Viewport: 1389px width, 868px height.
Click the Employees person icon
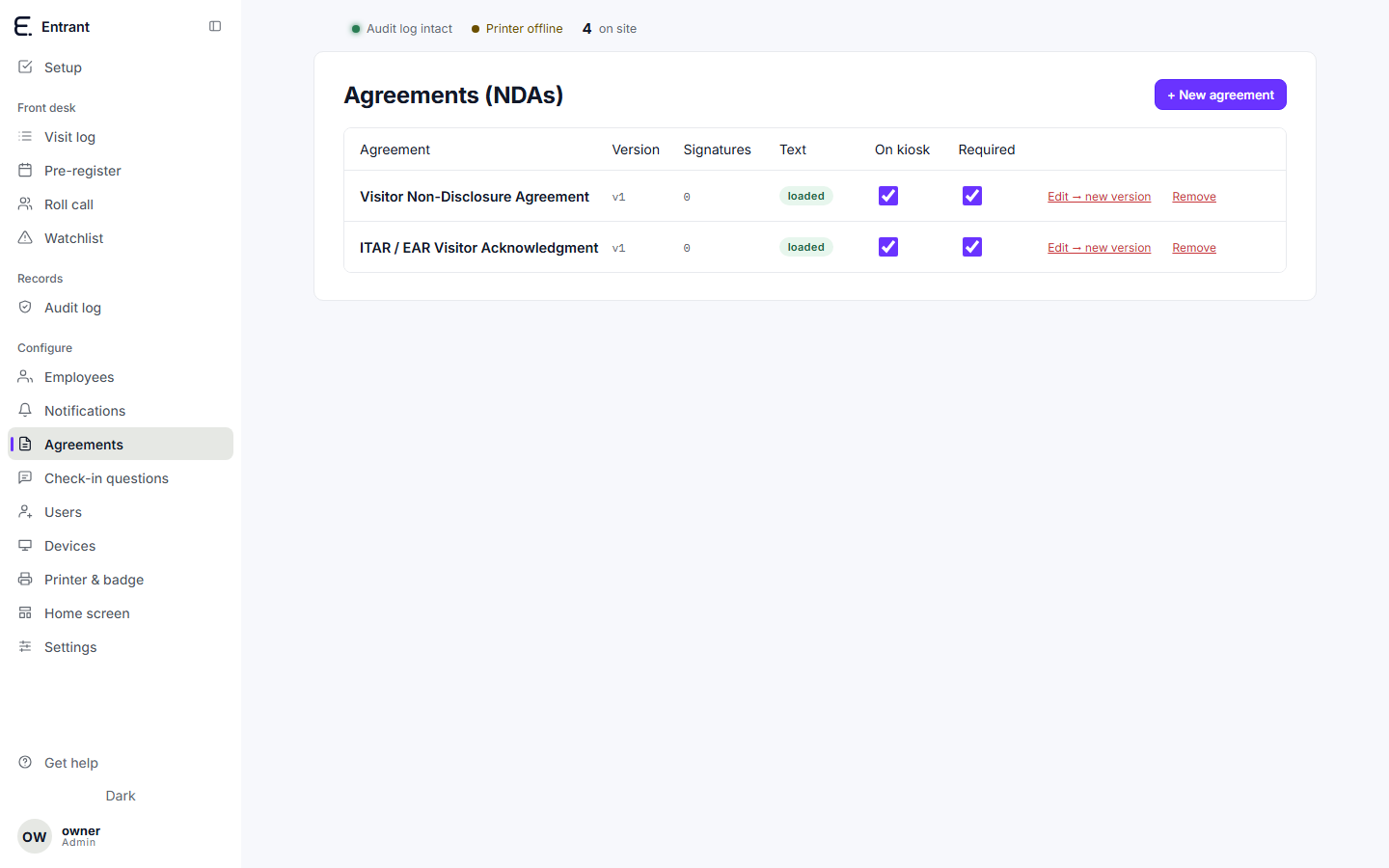point(25,376)
